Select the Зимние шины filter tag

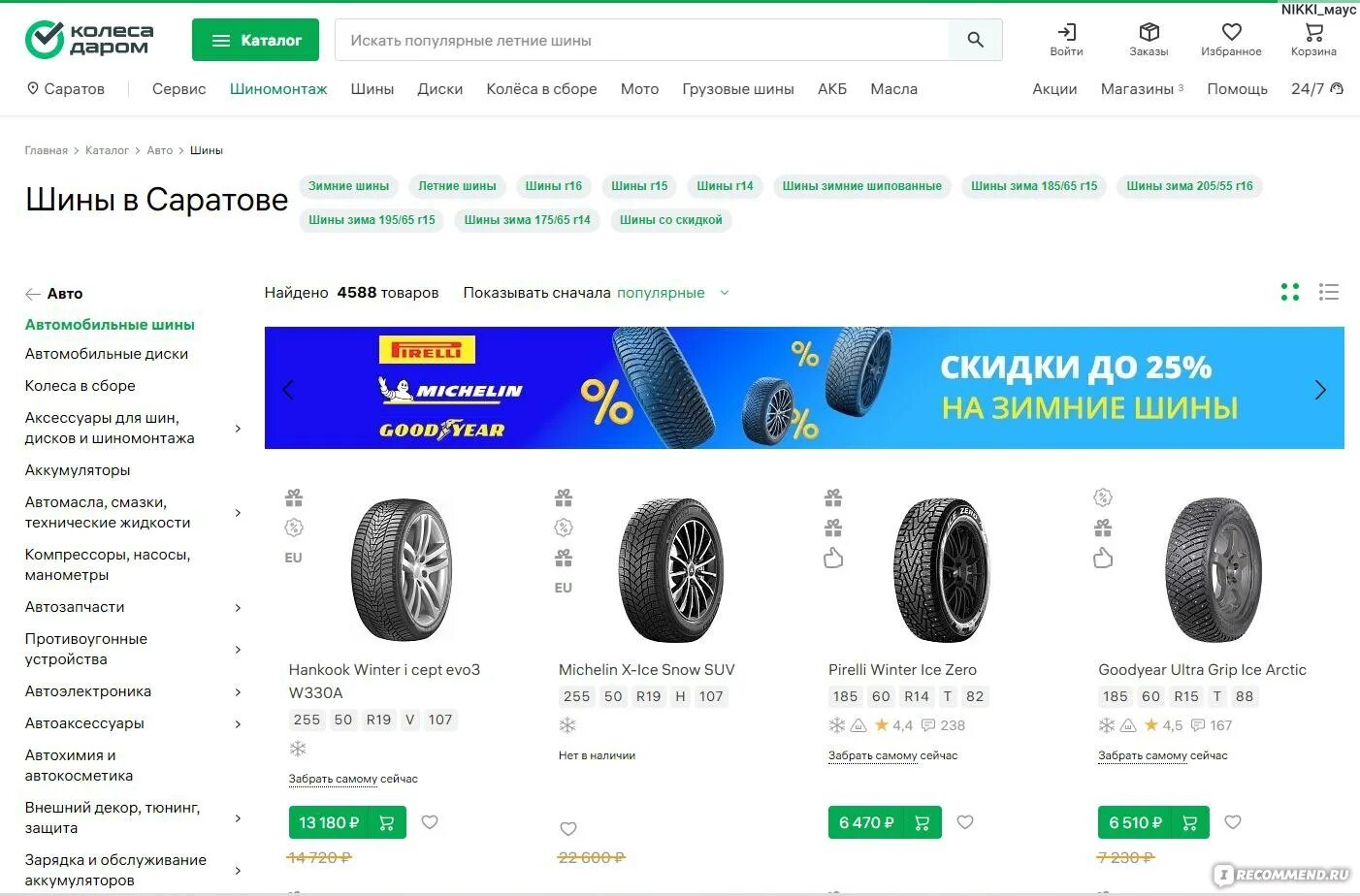[x=348, y=186]
